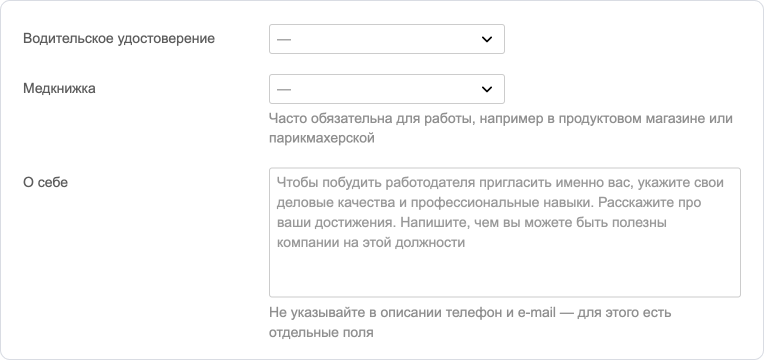Click the dash placeholder in Медкнижка field
Screen dimensions: 764x360
pyautogui.click(x=284, y=89)
